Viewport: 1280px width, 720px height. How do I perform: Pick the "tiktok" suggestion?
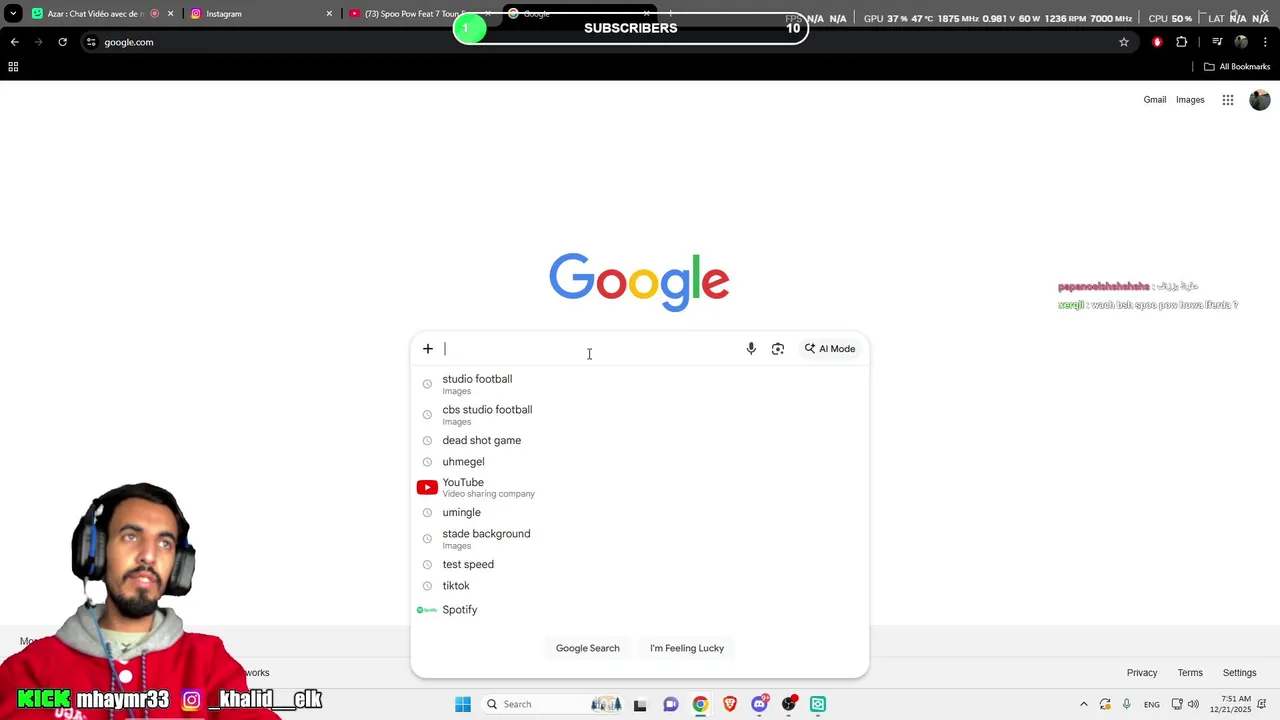click(x=640, y=586)
